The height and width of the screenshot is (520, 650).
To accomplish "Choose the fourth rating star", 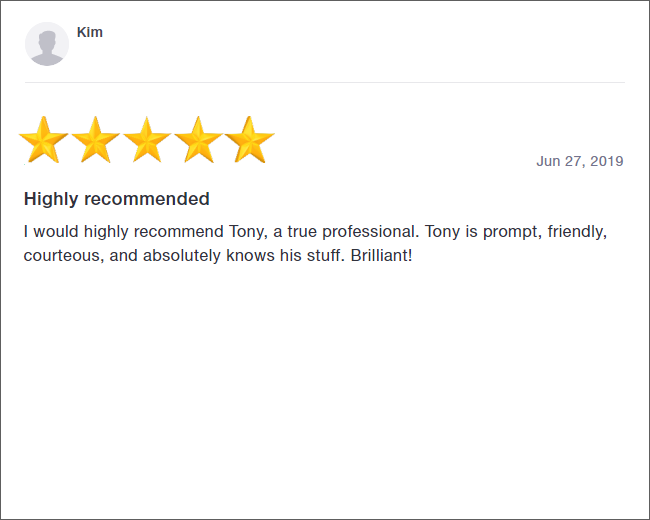I will [x=198, y=140].
